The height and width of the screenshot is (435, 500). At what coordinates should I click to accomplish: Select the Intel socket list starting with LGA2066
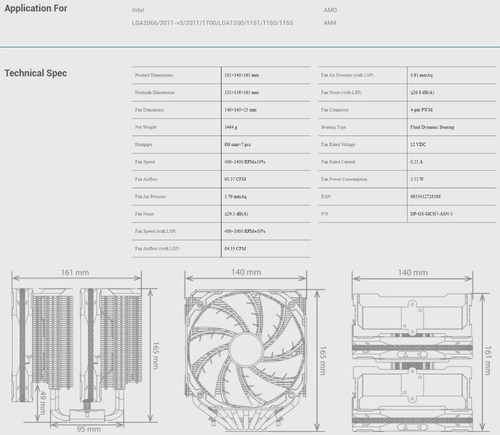[212, 23]
